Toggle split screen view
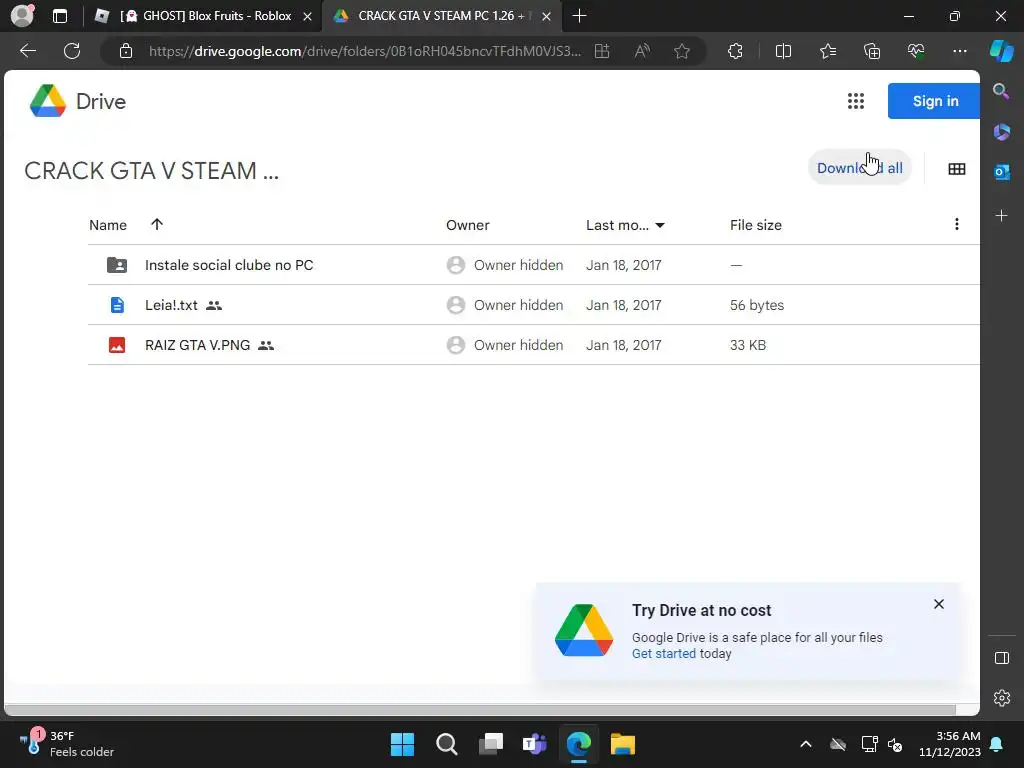Image resolution: width=1024 pixels, height=768 pixels. pyautogui.click(x=783, y=51)
